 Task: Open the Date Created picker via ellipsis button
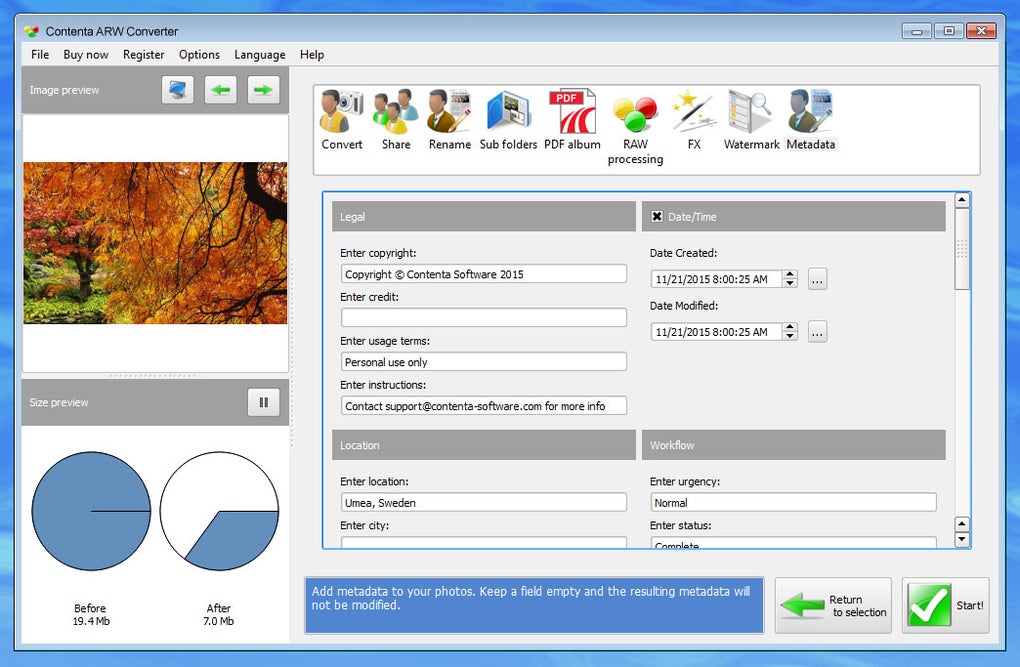817,279
